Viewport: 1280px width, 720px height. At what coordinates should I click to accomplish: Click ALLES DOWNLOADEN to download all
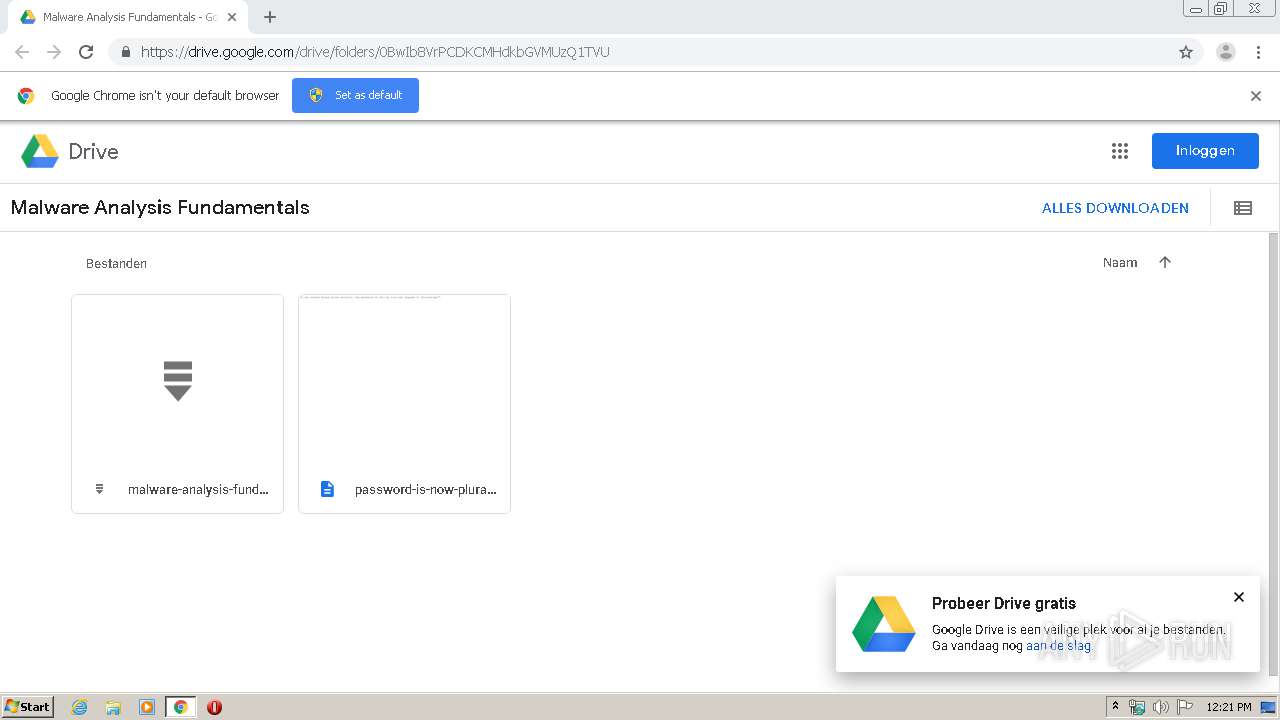click(x=1115, y=208)
